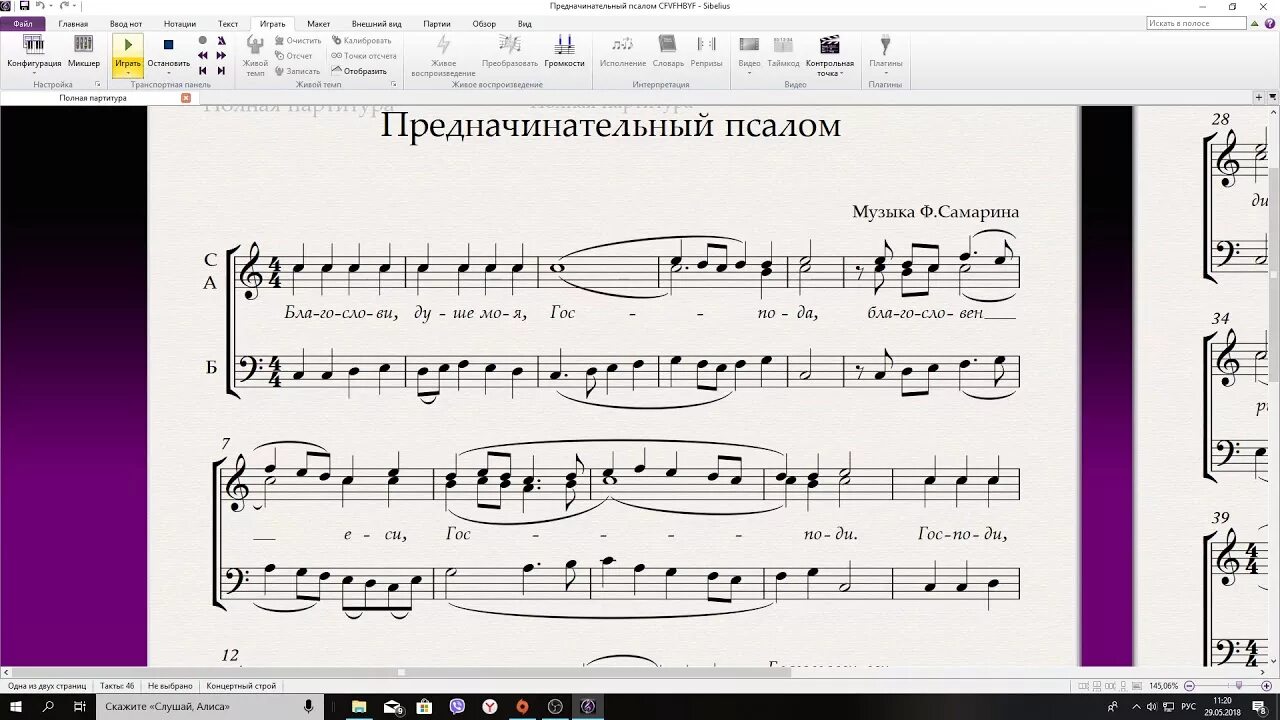Switch to the Главная ribbon tab

tap(73, 23)
